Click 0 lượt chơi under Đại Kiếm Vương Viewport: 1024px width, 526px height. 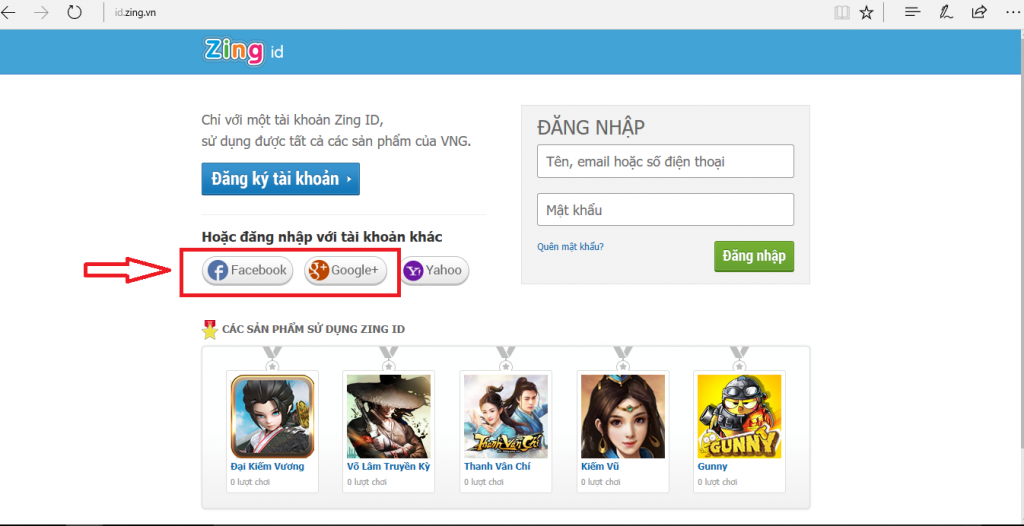coord(250,482)
